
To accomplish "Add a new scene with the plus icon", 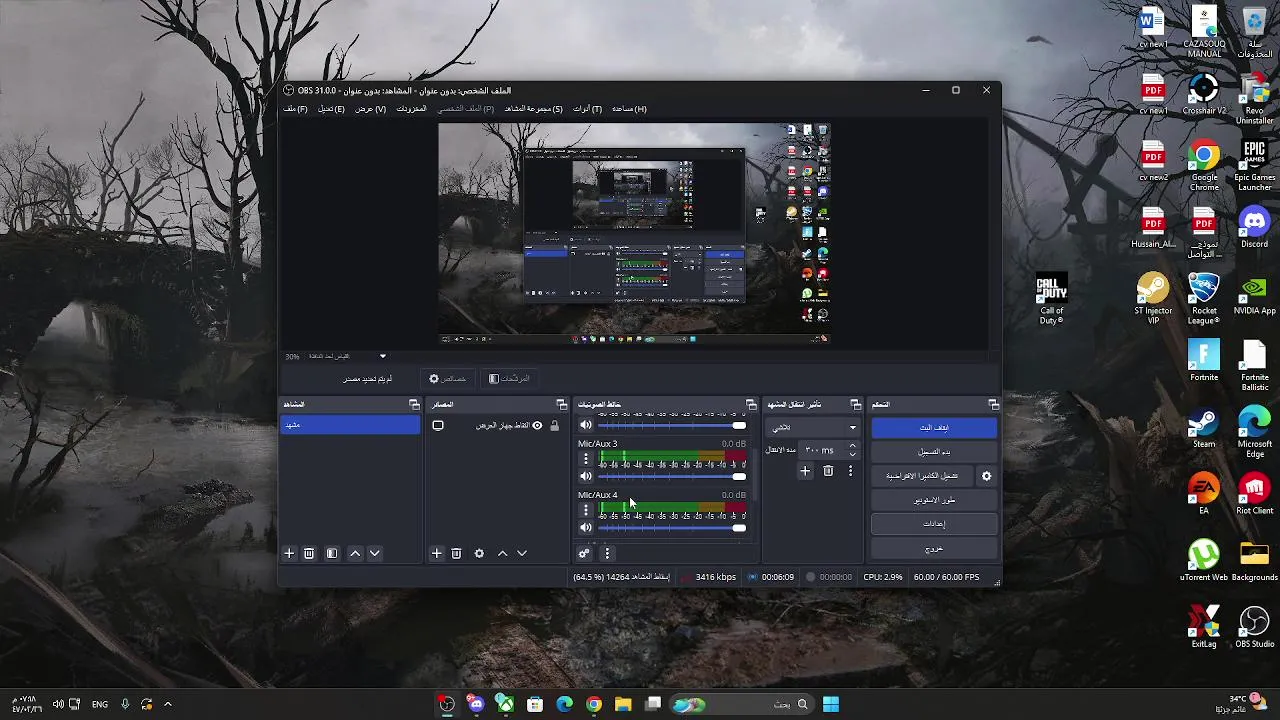I will 289,553.
